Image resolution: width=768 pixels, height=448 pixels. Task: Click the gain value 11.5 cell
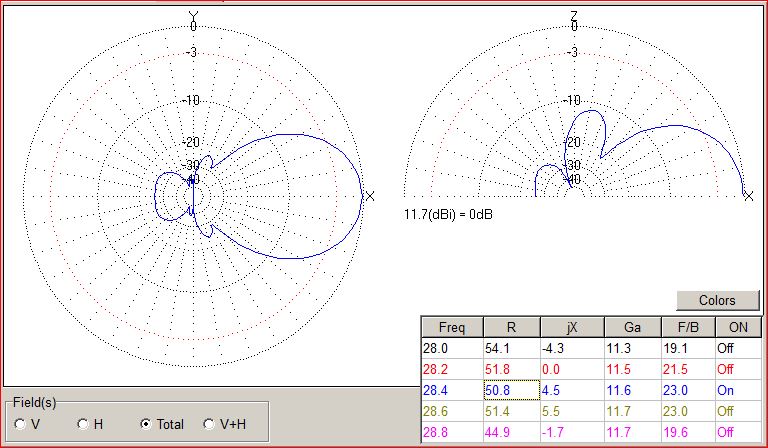tap(632, 369)
